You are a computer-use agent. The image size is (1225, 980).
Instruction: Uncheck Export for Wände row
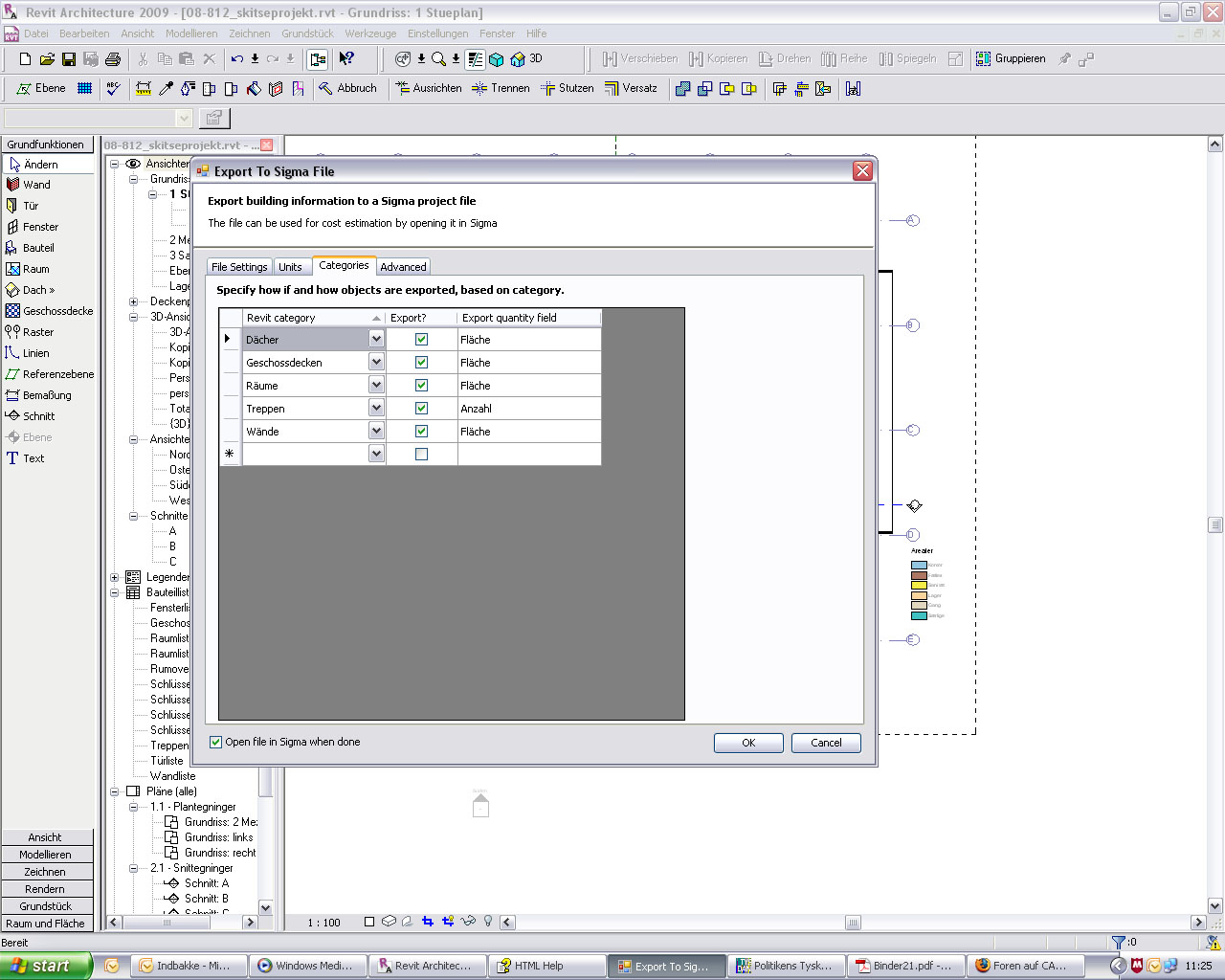tap(421, 432)
